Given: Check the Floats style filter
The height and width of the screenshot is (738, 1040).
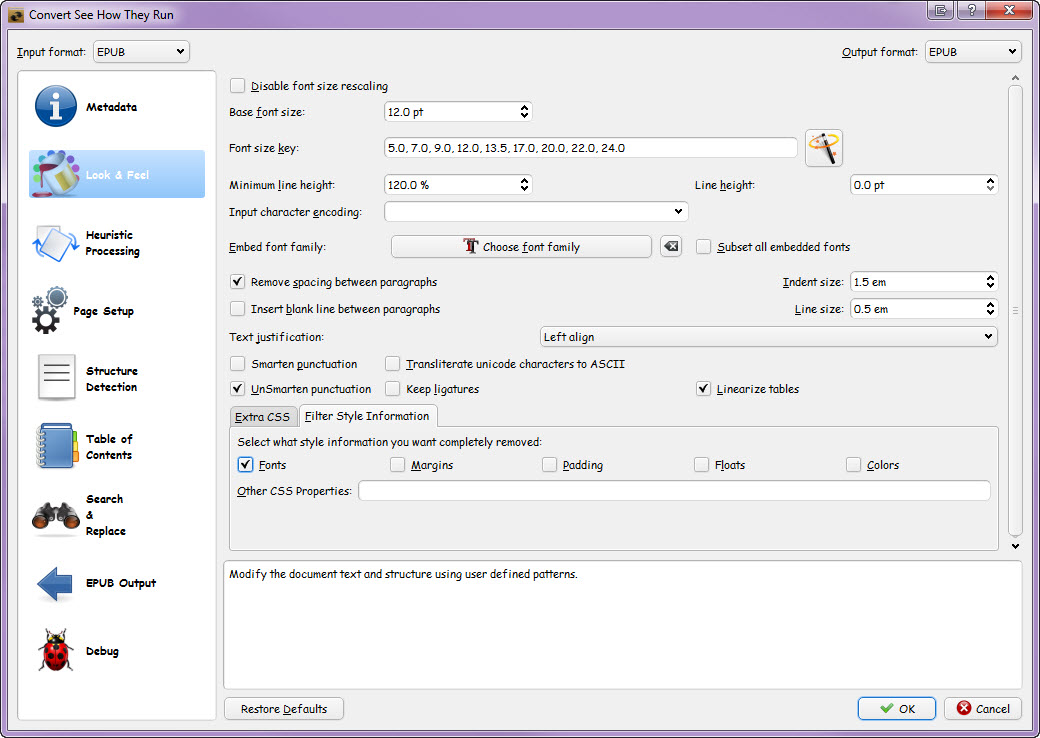Looking at the screenshot, I should click(x=702, y=465).
